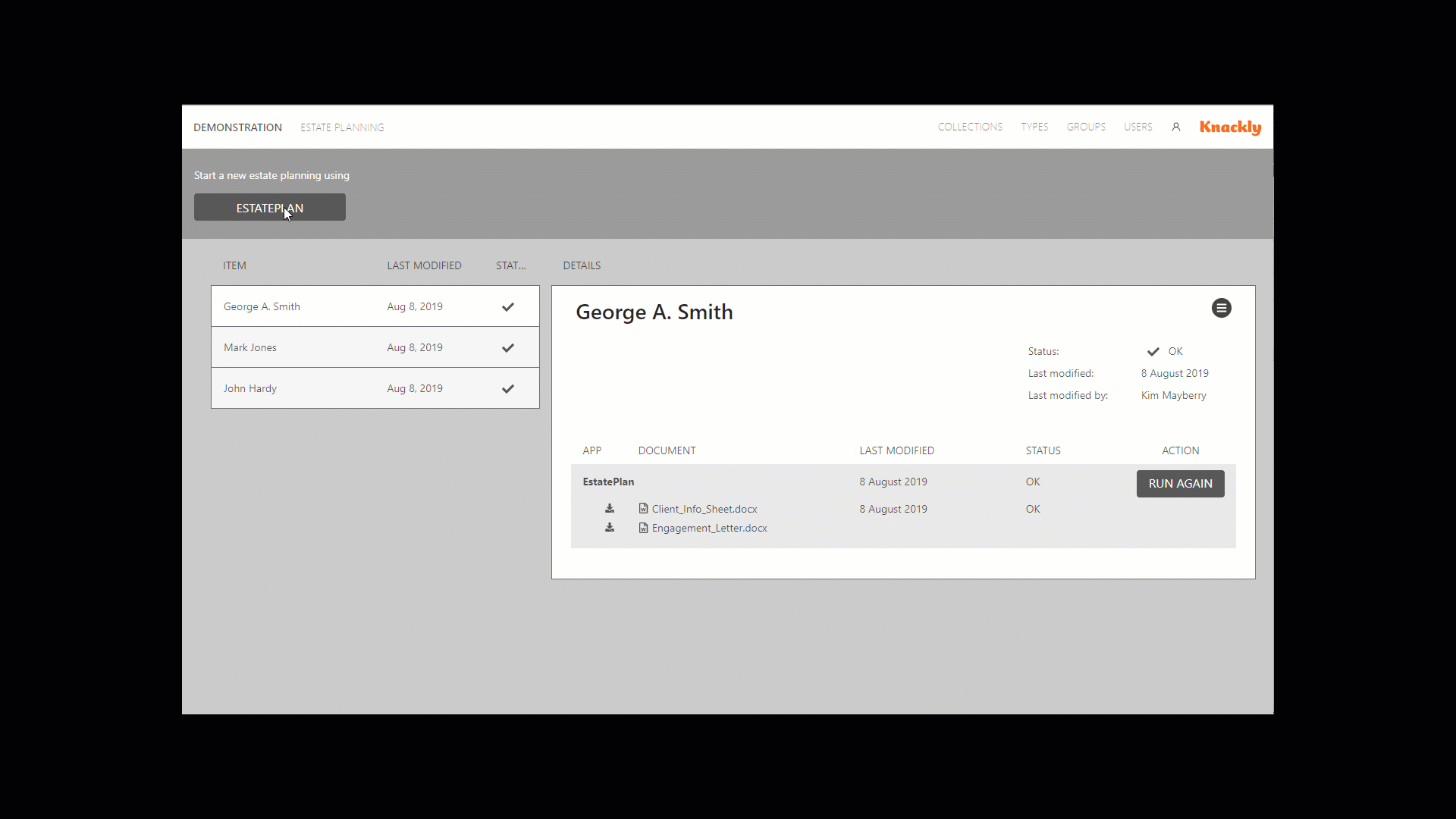This screenshot has height=819, width=1456.
Task: Click the document icon beside Client_Info_Sheet.docx
Action: point(643,508)
